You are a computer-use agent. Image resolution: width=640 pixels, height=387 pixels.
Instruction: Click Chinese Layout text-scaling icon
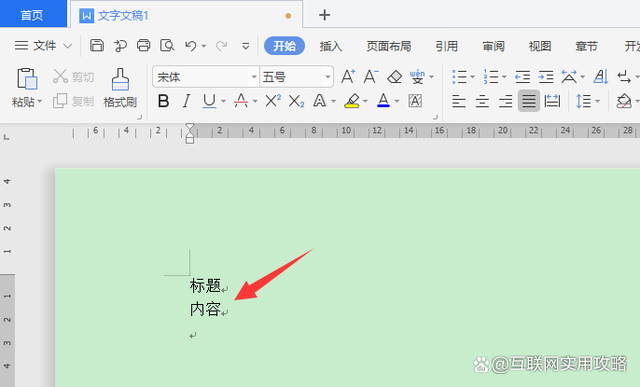pos(569,76)
